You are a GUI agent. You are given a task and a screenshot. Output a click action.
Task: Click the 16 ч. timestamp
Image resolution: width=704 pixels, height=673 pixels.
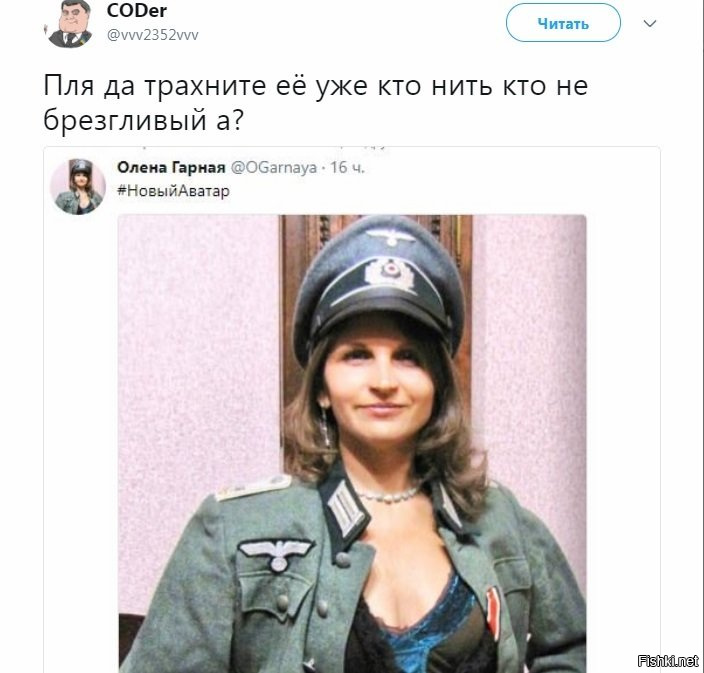[348, 167]
